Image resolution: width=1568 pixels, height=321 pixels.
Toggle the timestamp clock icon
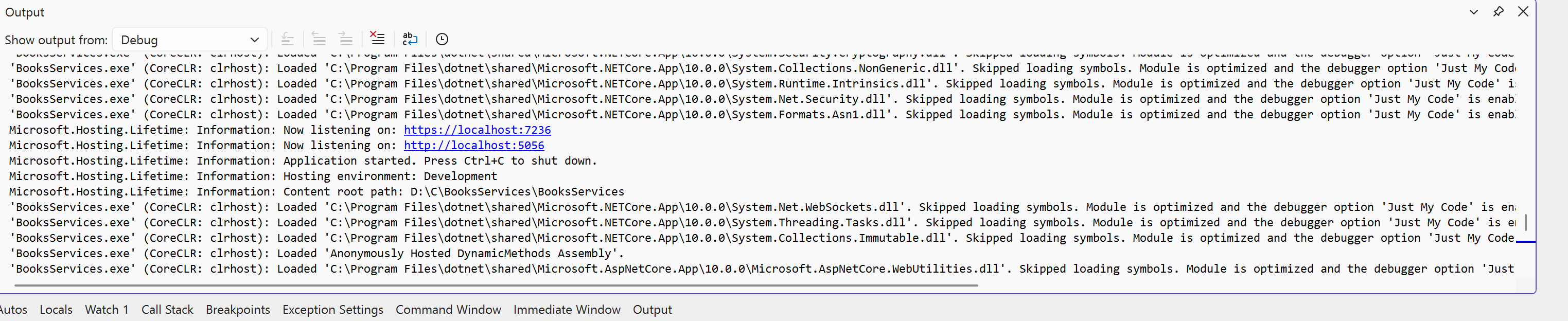442,39
